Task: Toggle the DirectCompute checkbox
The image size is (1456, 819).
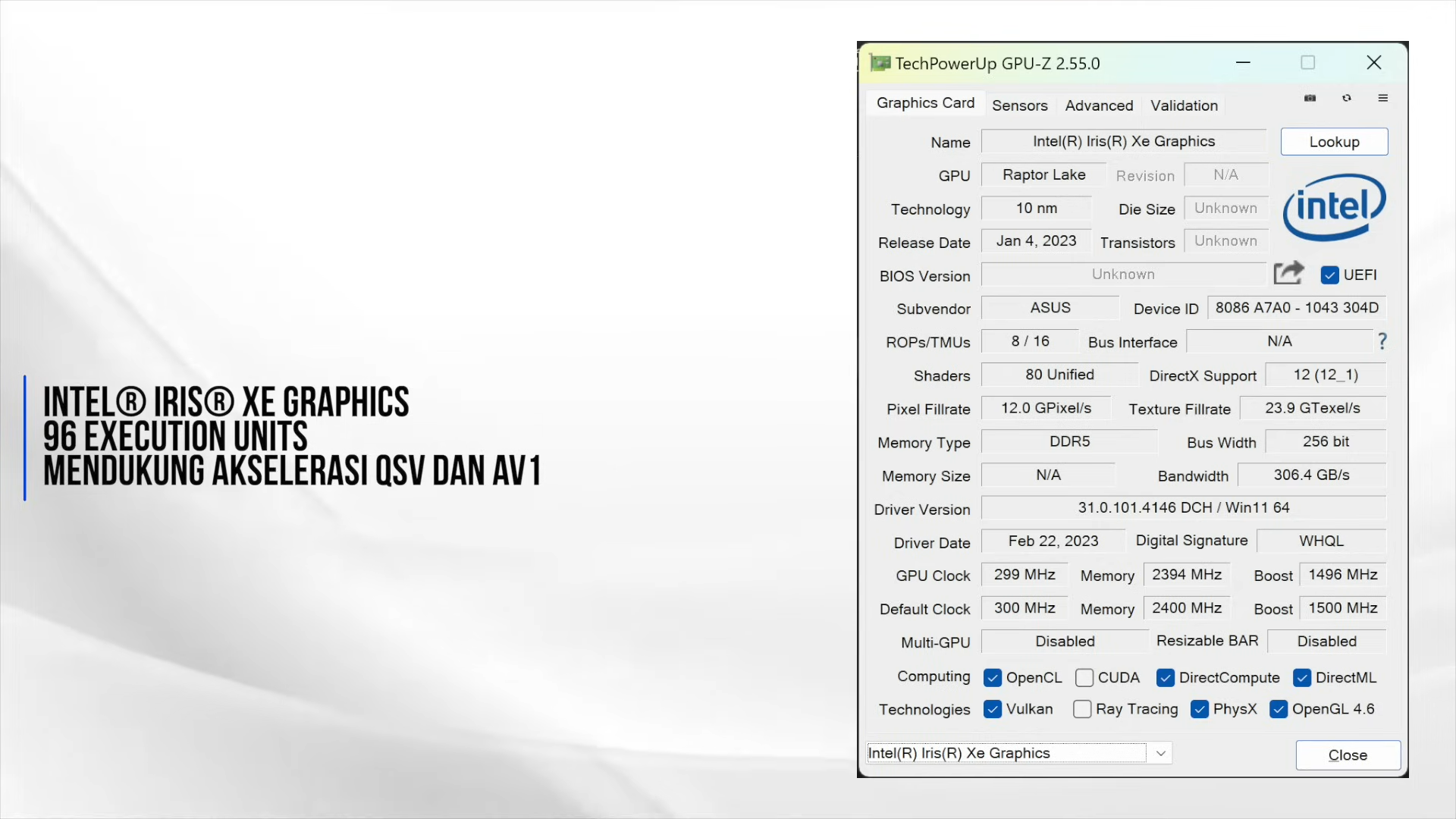Action: pos(1166,678)
